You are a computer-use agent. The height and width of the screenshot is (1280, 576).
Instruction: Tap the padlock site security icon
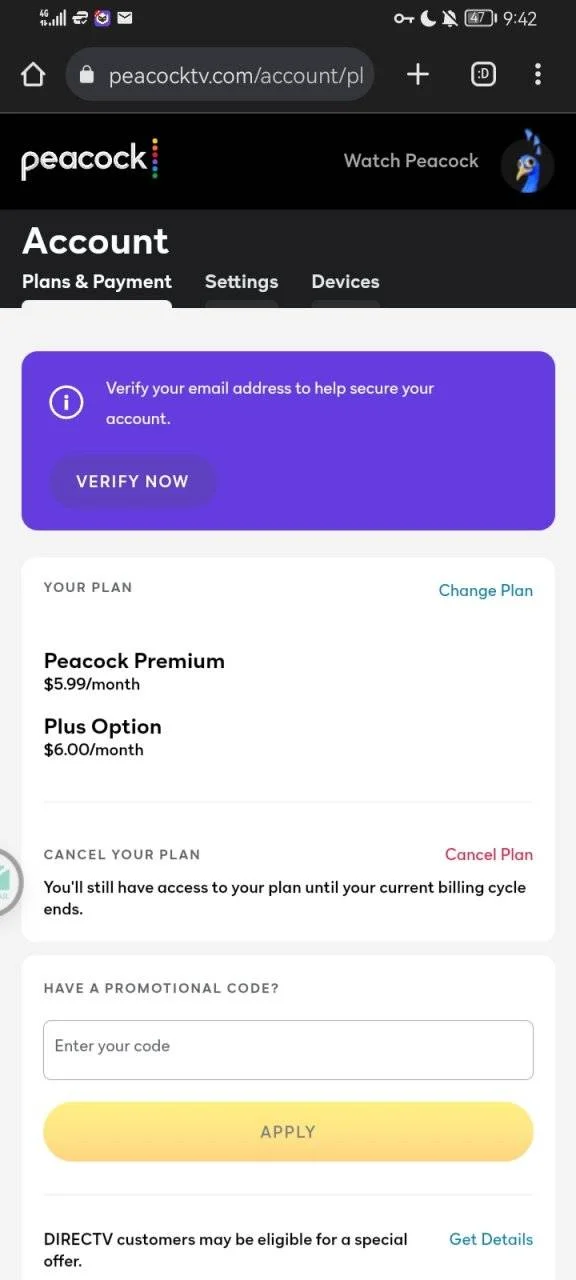[86, 75]
